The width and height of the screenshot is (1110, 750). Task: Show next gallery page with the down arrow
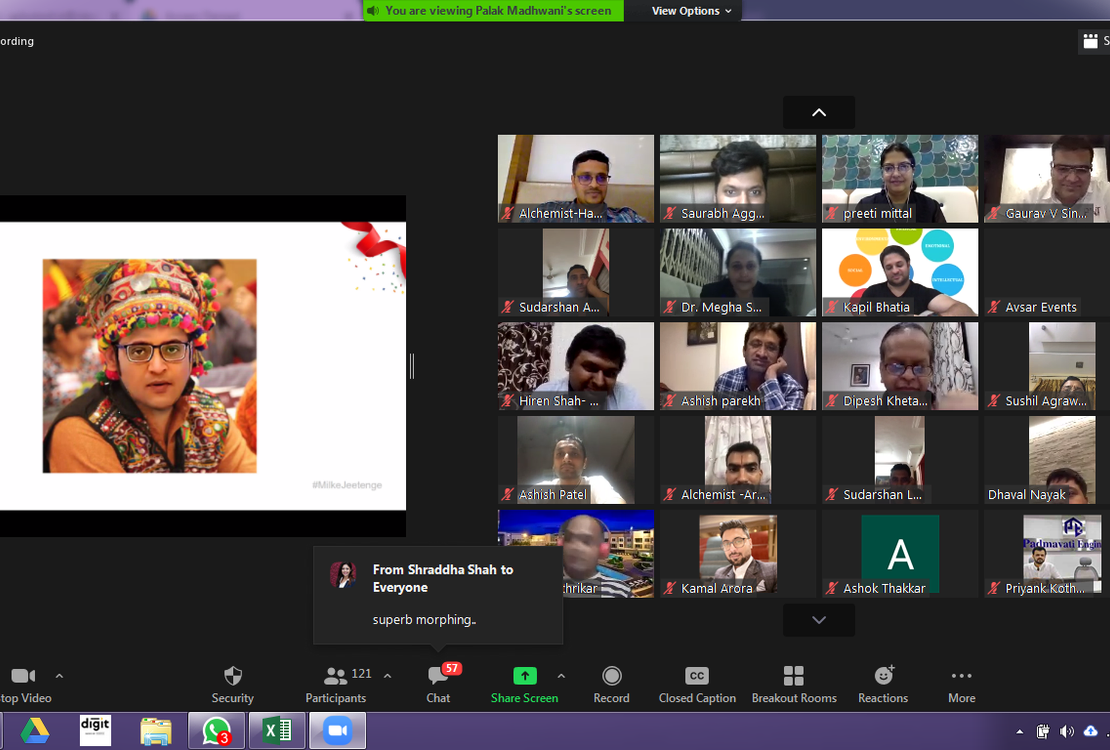(818, 620)
